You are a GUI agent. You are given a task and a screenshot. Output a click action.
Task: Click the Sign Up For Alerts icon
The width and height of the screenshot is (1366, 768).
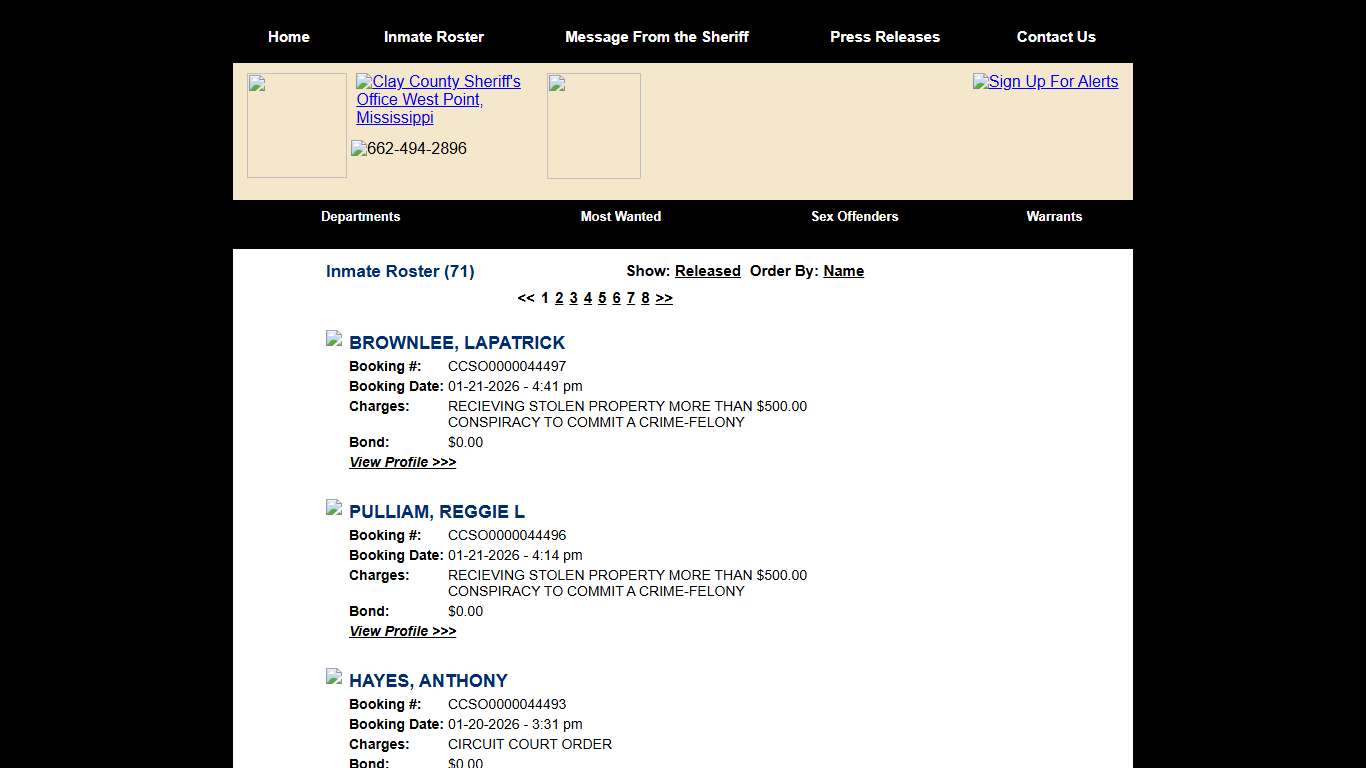1045,82
